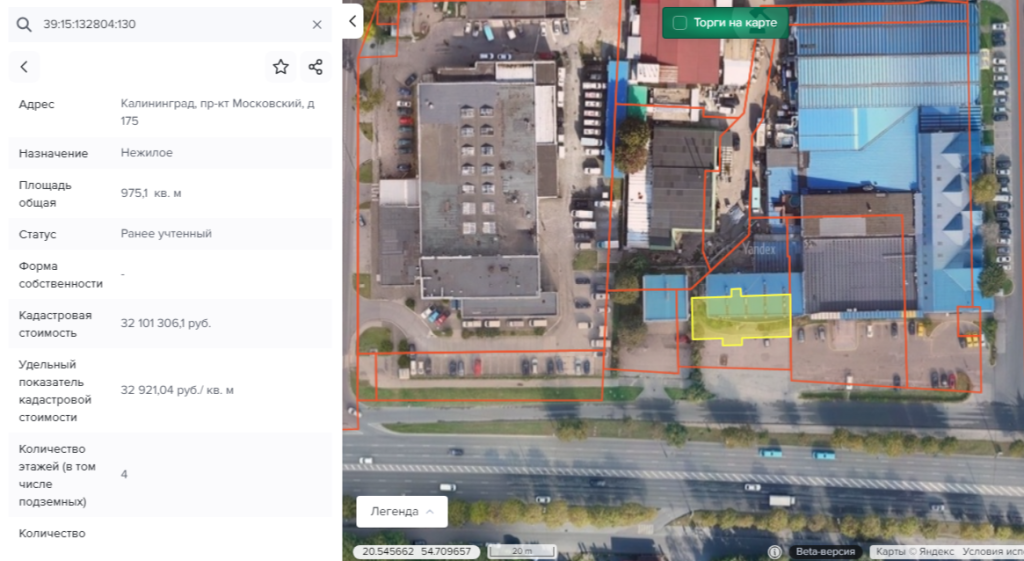
Task: Click the 'Площадь общая' label
Action: (45, 194)
